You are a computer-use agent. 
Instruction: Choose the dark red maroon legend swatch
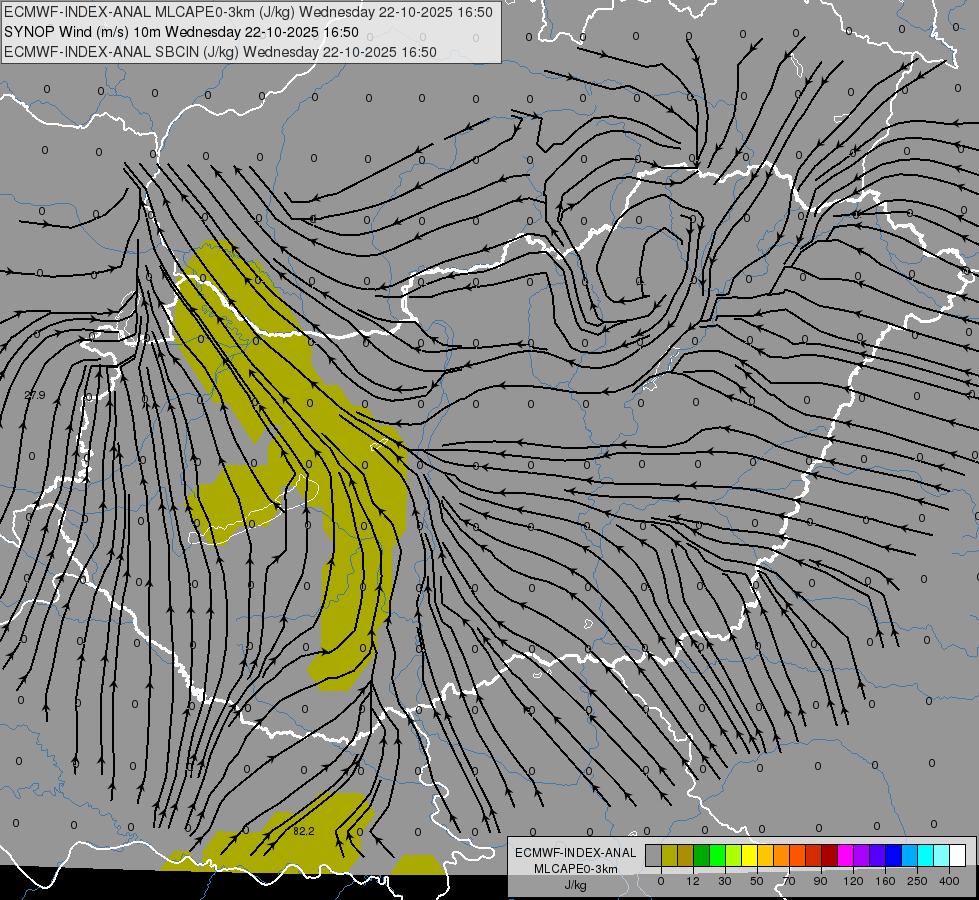(x=829, y=855)
